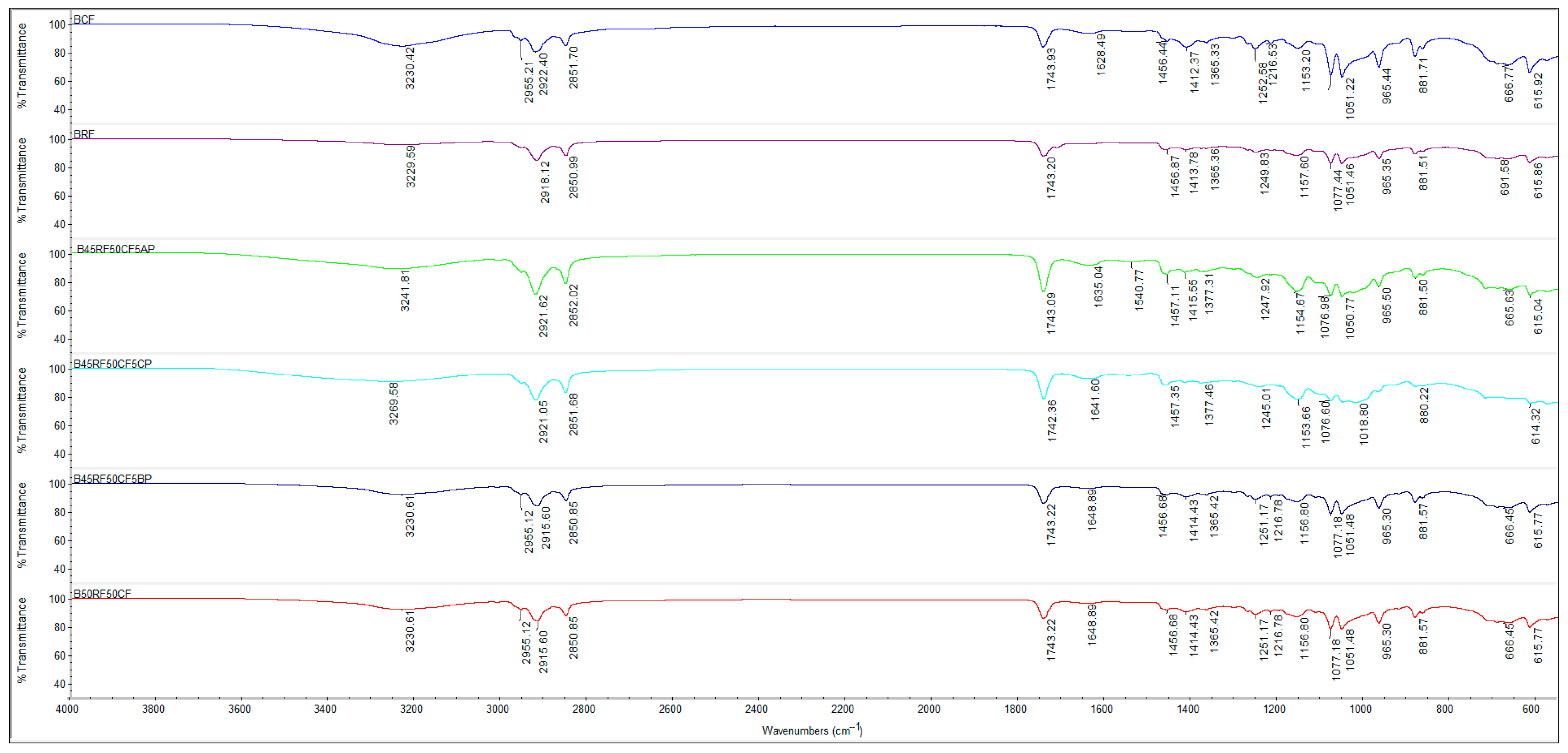This screenshot has width=1568, height=753.
Task: Select the B45RF50CF5AP spectrum title
Action: pos(116,249)
